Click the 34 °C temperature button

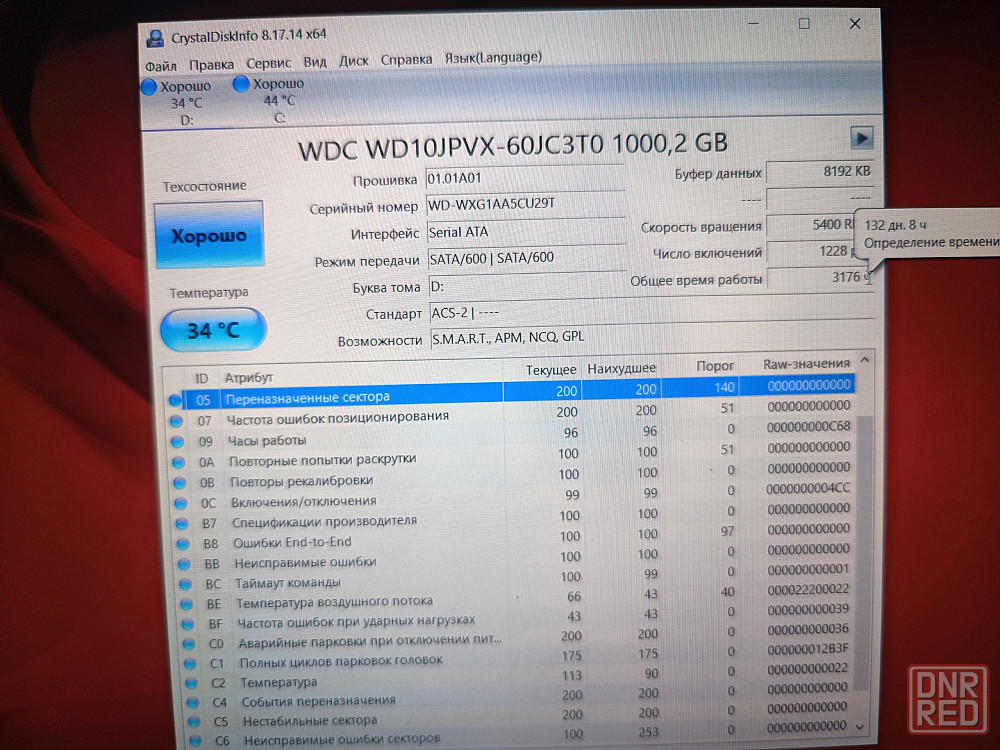(x=213, y=330)
